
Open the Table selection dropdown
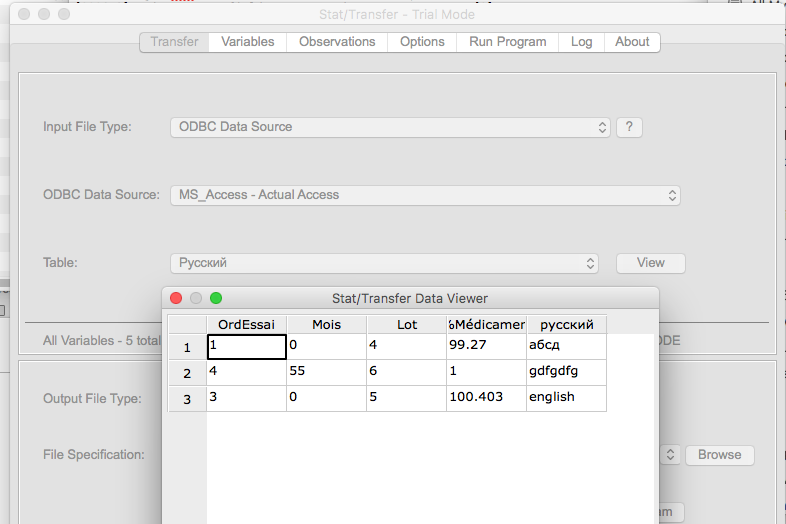pos(385,263)
